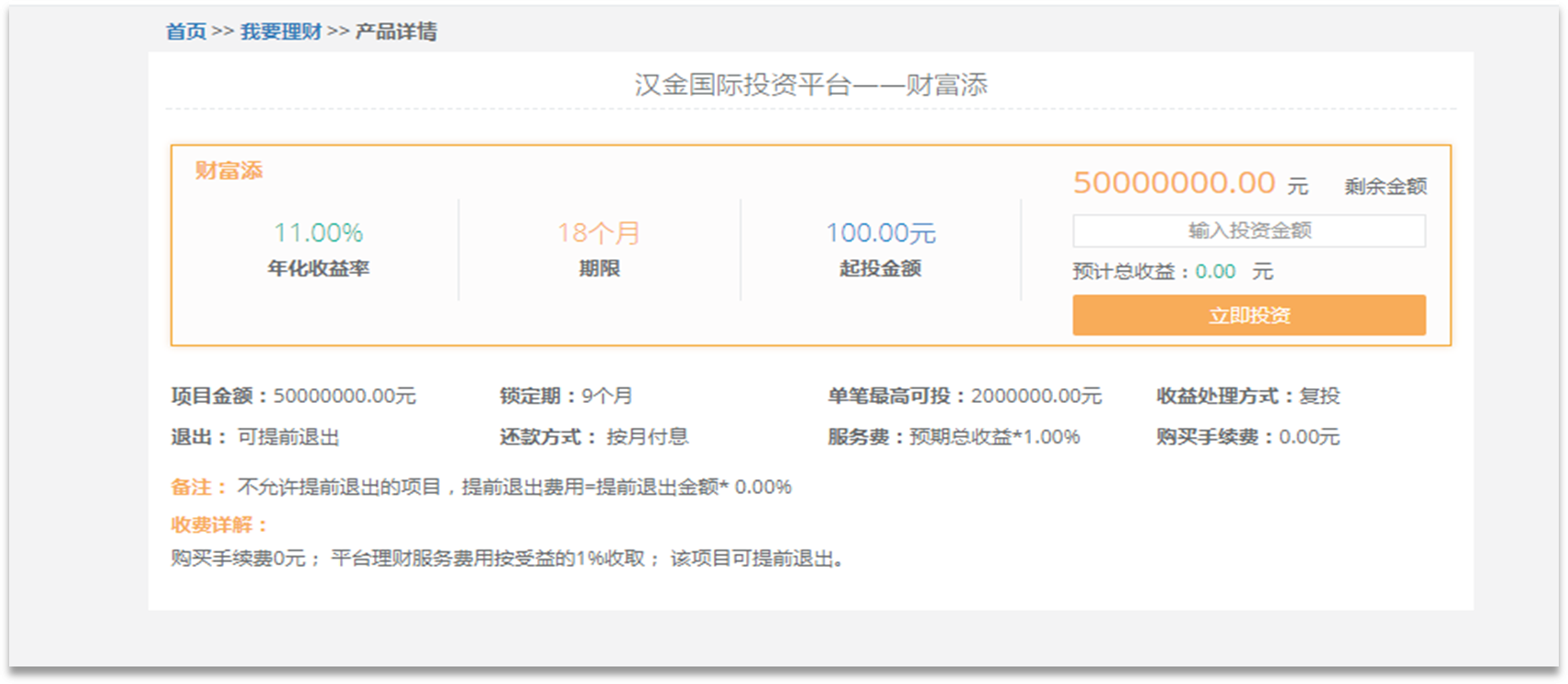Click the 产品详情 breadcrumb text

(396, 31)
